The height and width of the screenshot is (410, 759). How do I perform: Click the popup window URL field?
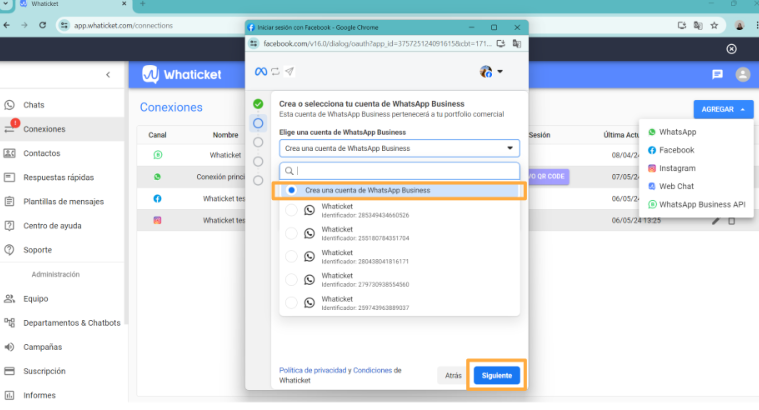(x=377, y=44)
